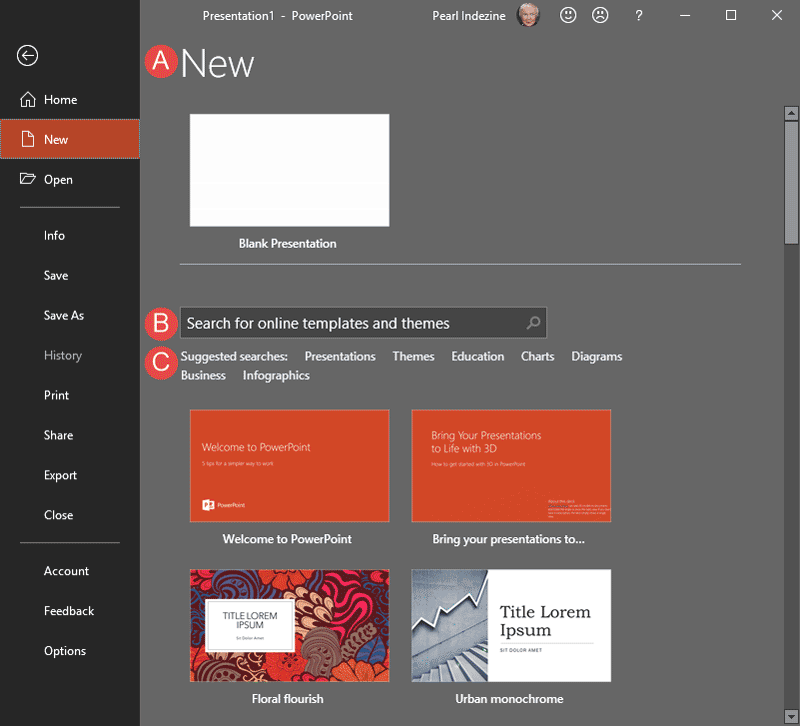Click the scrollbar up arrow

[x=791, y=112]
